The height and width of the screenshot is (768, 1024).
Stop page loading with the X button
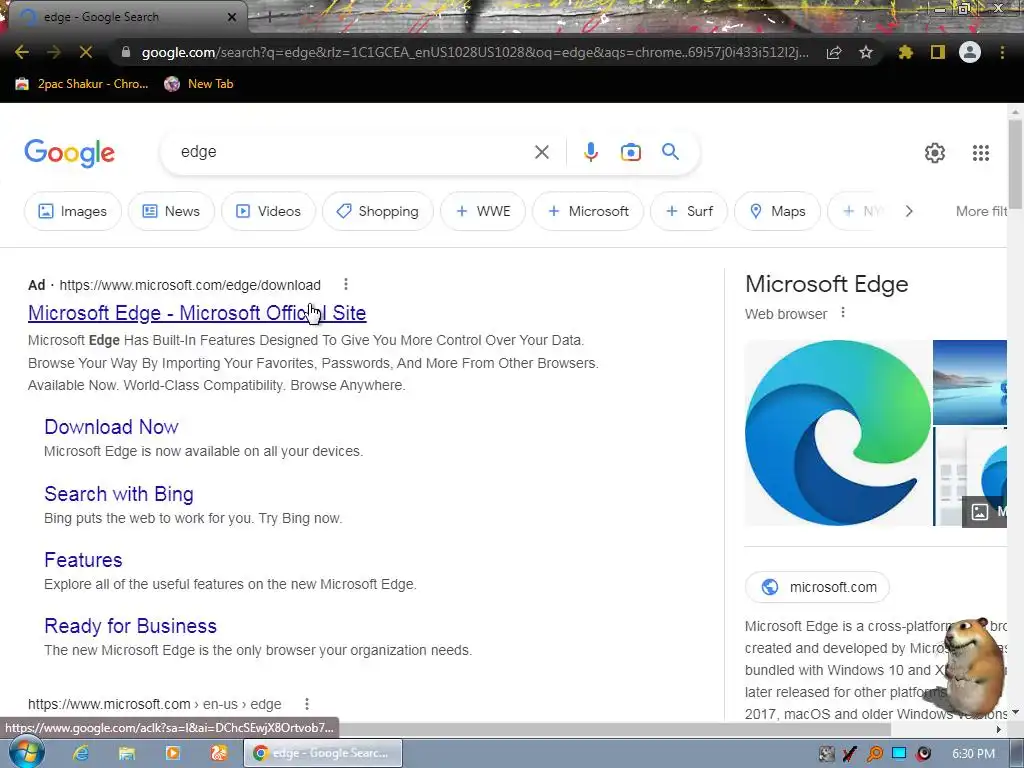(86, 52)
